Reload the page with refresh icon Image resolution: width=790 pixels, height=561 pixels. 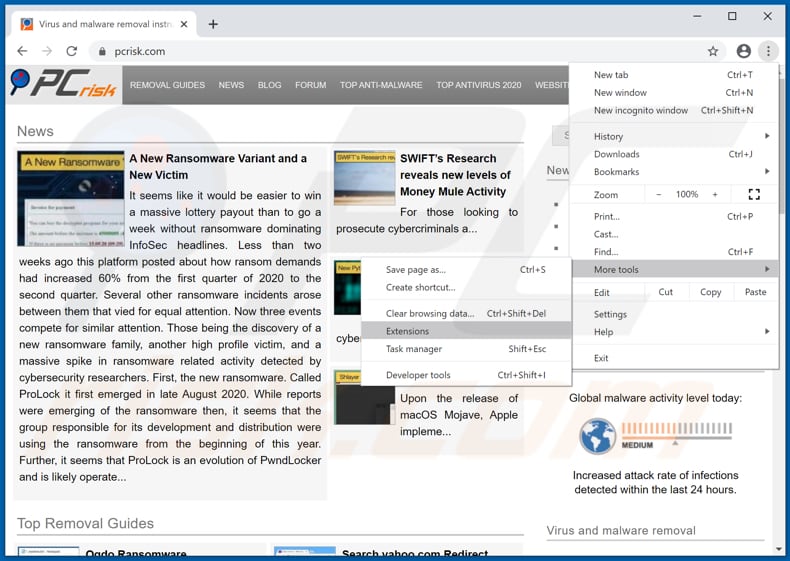(72, 51)
